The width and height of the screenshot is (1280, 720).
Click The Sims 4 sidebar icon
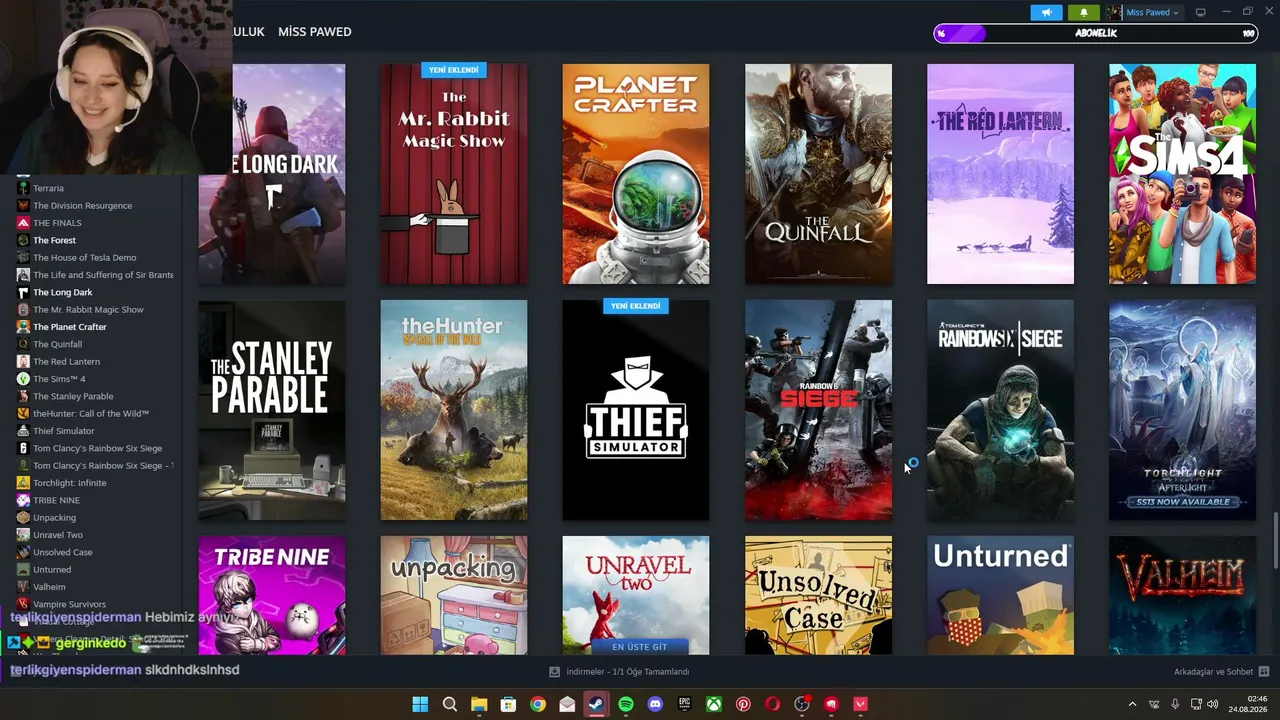pyautogui.click(x=23, y=379)
